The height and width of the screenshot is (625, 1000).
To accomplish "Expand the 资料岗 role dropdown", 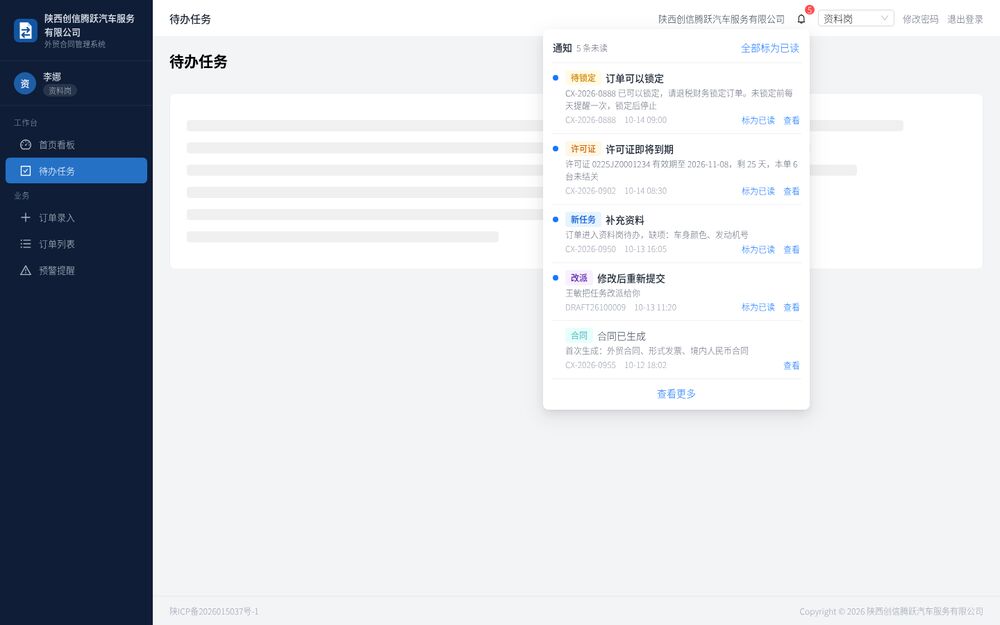I will point(856,19).
